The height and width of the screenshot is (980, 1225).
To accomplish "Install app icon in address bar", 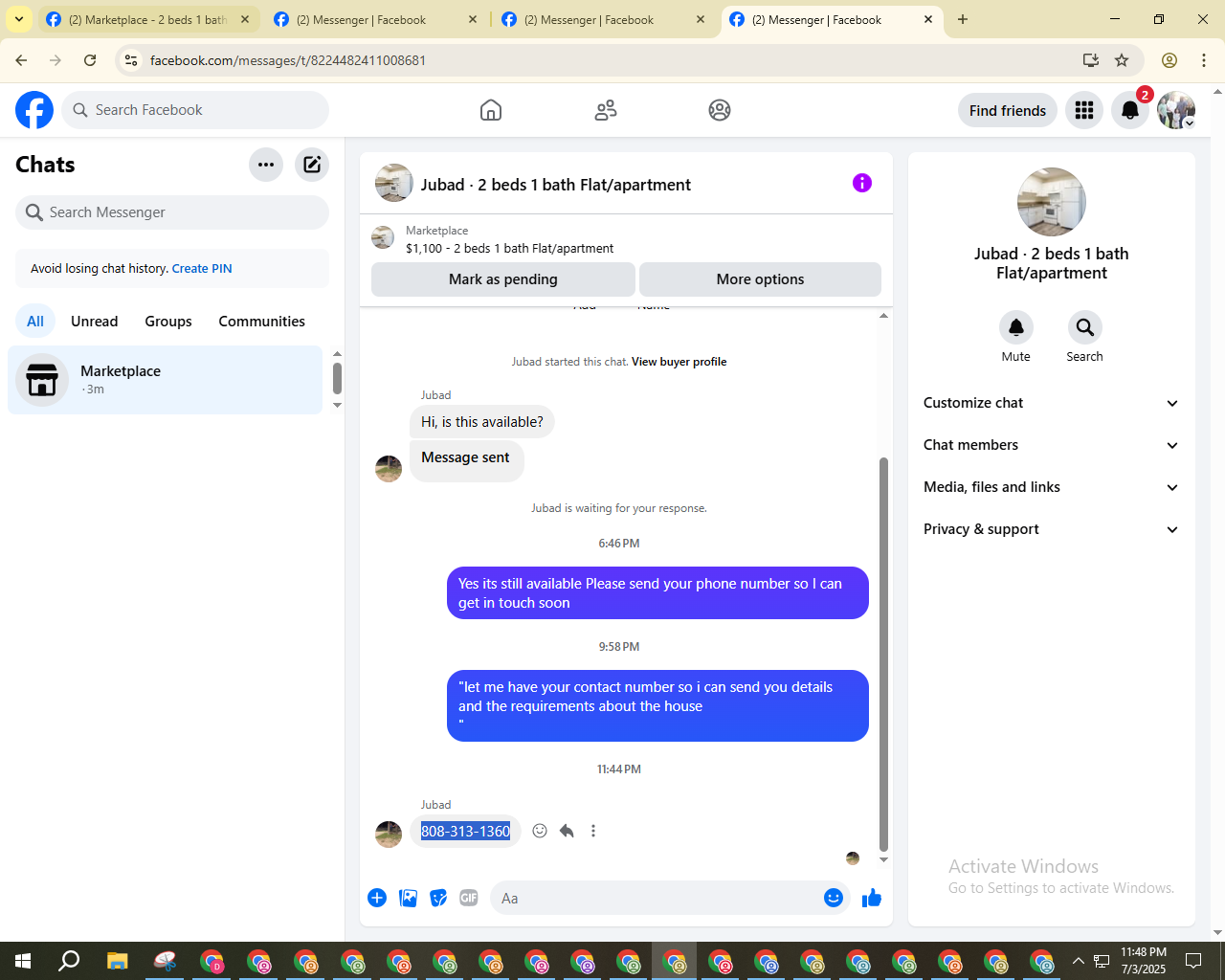I will 1091,60.
